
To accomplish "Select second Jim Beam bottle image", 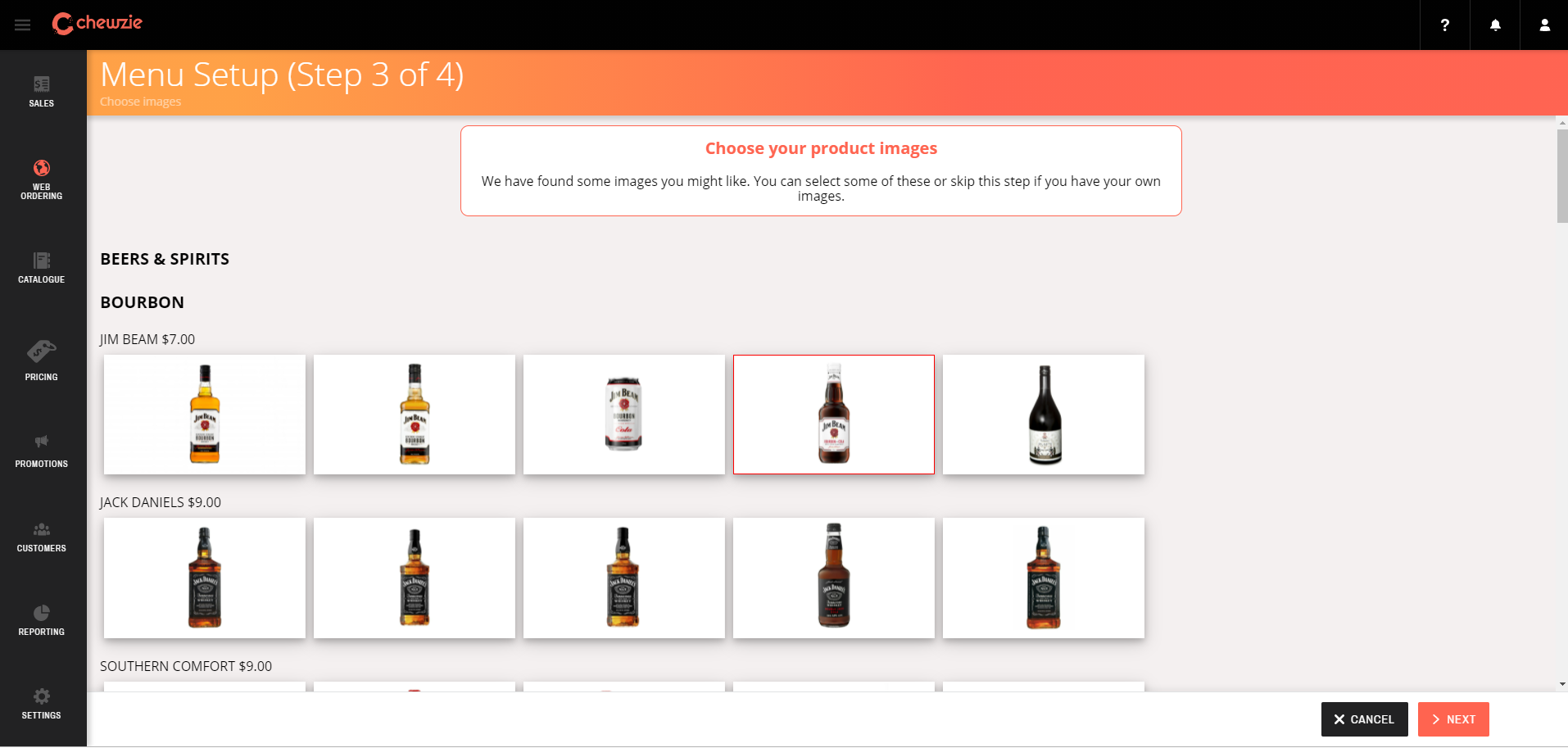I will coord(415,415).
